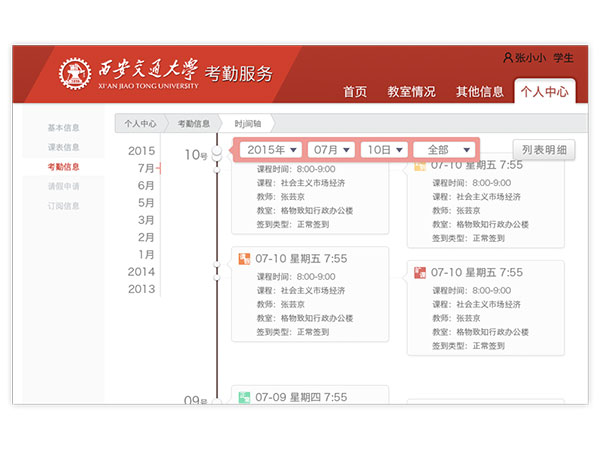
Task: Click the 10号 timeline node circle
Action: (217, 153)
